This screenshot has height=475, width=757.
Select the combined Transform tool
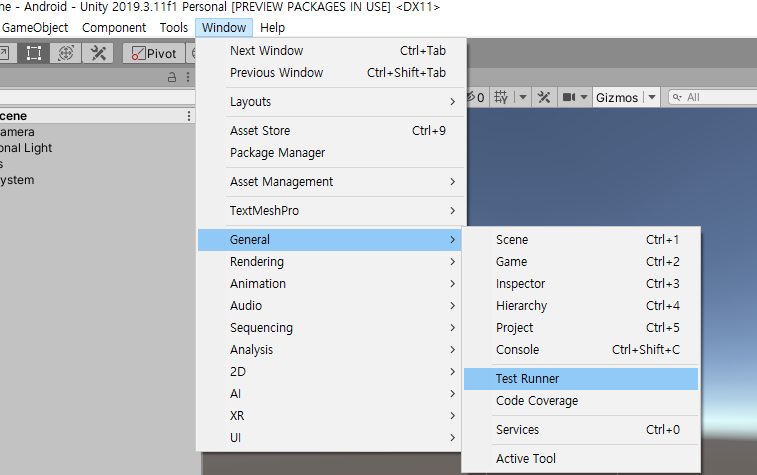coord(66,53)
